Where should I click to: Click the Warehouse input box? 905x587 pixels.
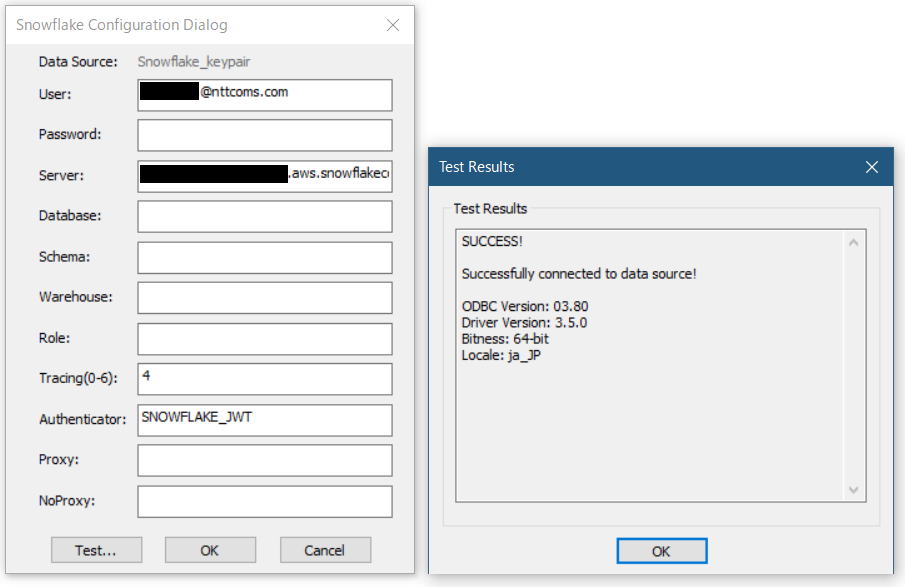pyautogui.click(x=265, y=298)
